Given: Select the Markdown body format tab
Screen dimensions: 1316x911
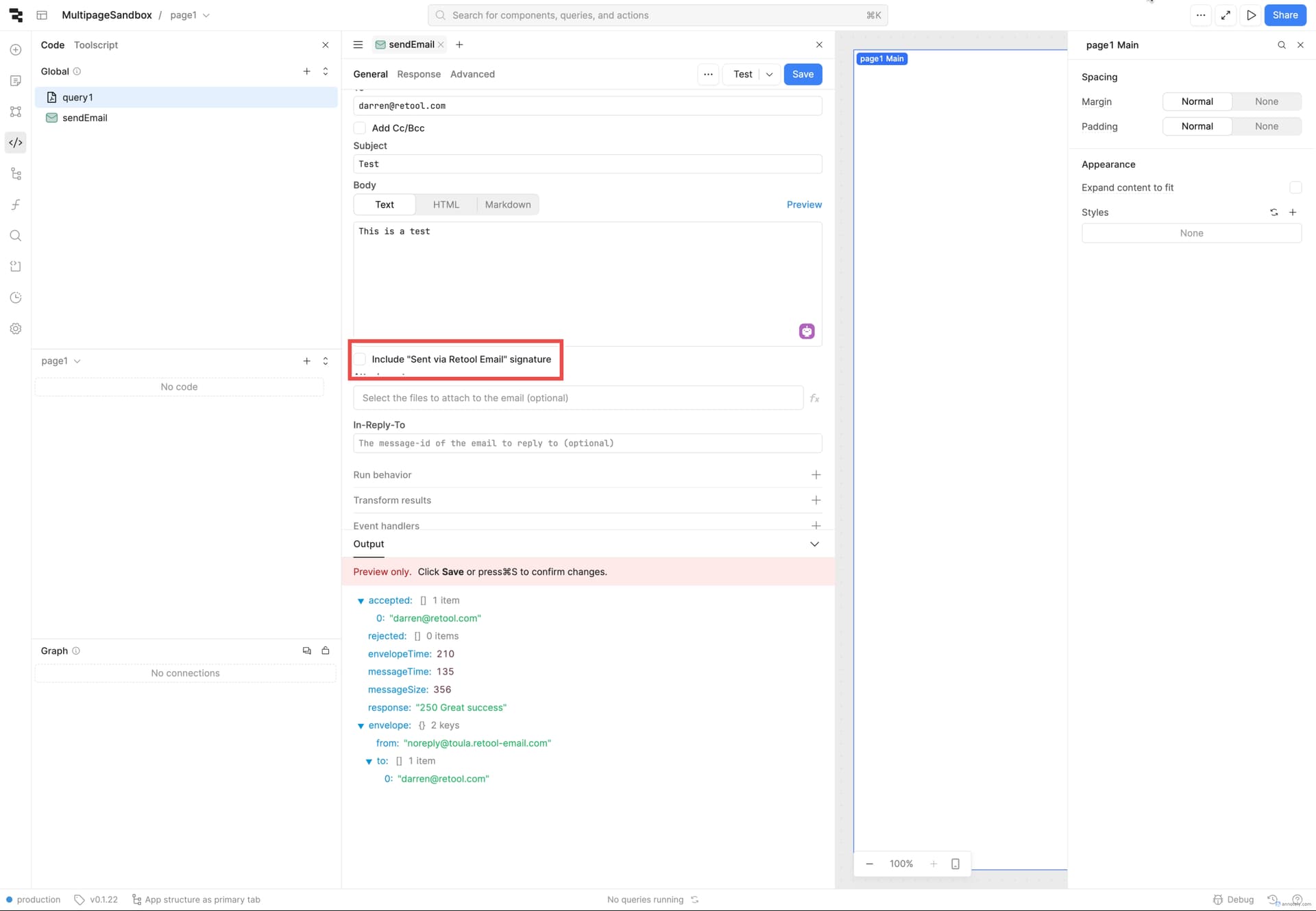Looking at the screenshot, I should [x=507, y=205].
